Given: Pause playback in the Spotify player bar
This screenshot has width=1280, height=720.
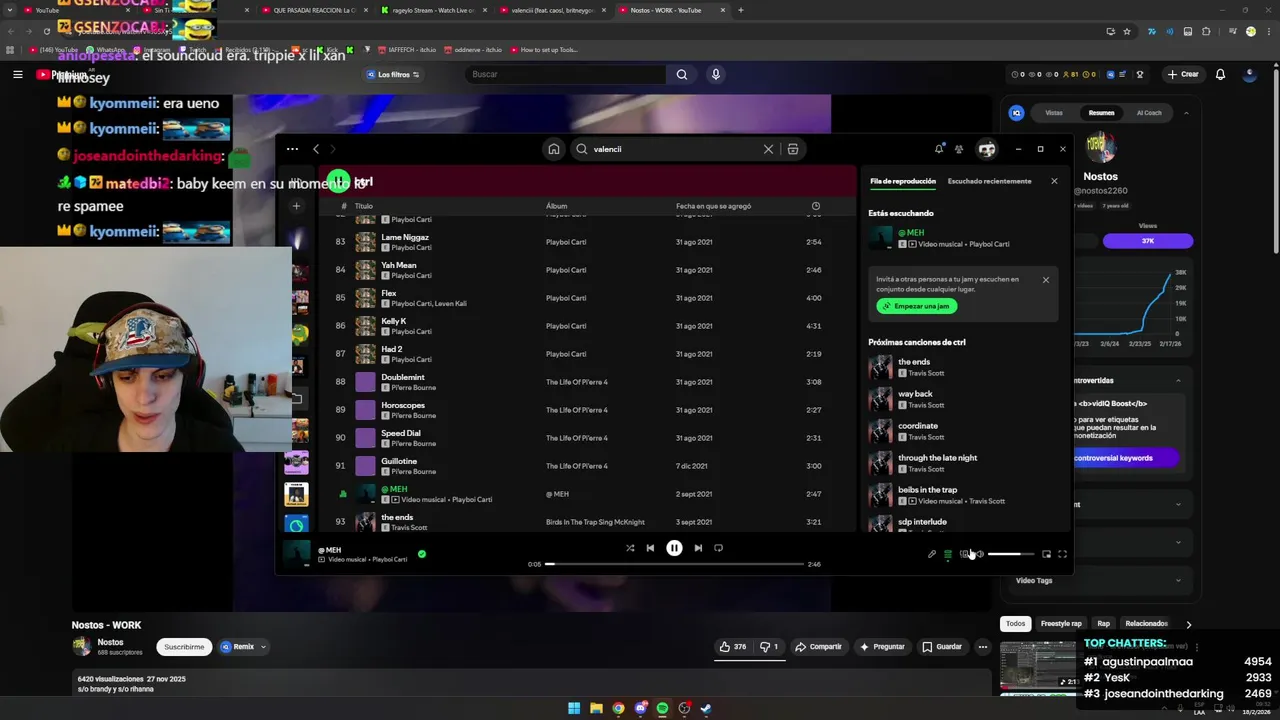Looking at the screenshot, I should pos(674,548).
